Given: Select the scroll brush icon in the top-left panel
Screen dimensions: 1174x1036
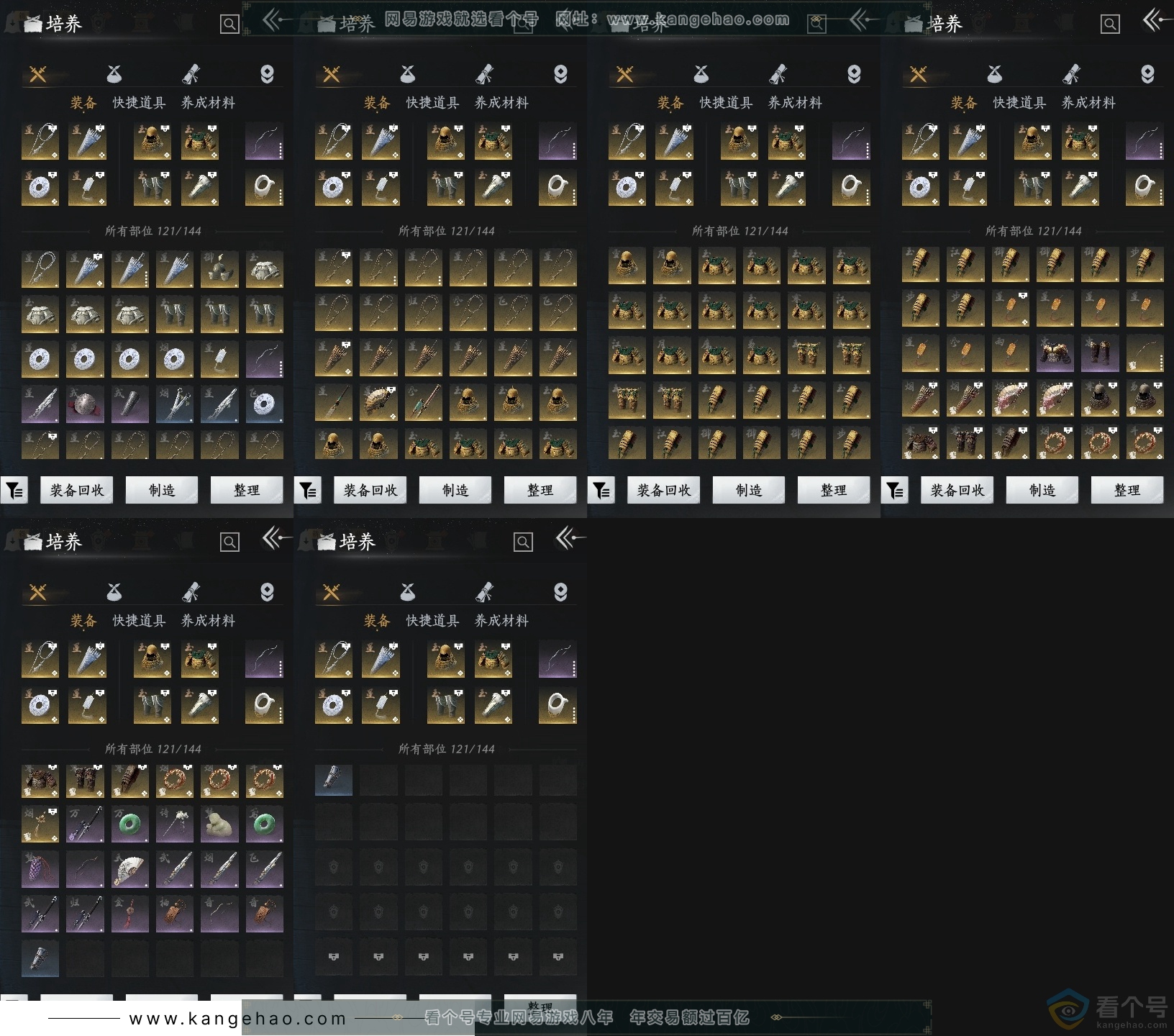Looking at the screenshot, I should point(191,74).
